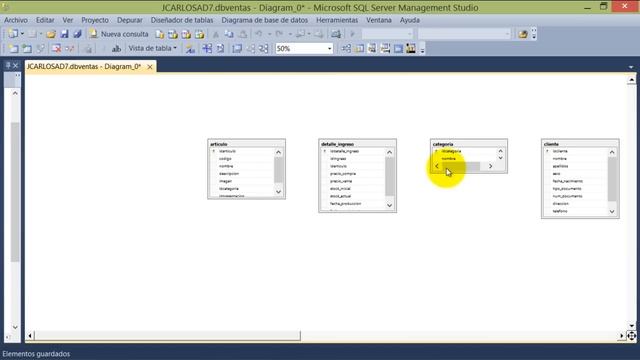The width and height of the screenshot is (640, 360).
Task: Click the Save All icon
Action: (78, 34)
